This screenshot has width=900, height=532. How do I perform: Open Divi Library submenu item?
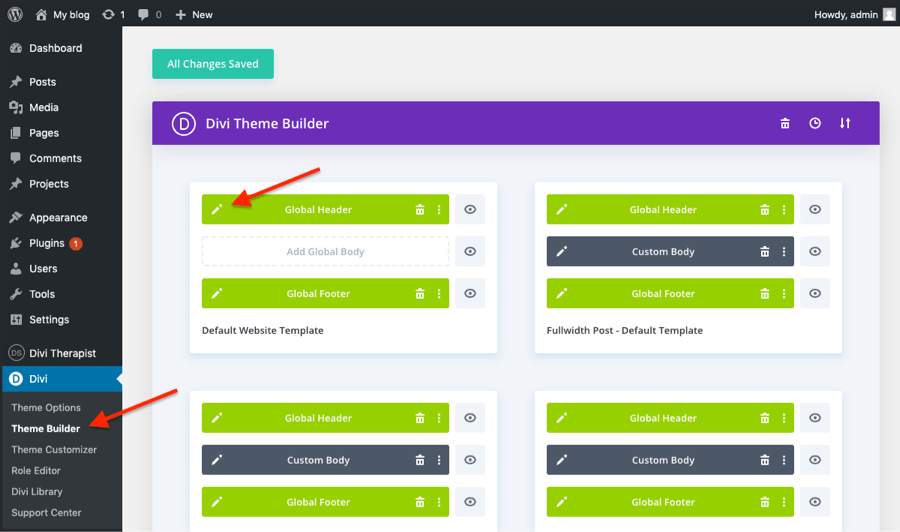point(37,491)
